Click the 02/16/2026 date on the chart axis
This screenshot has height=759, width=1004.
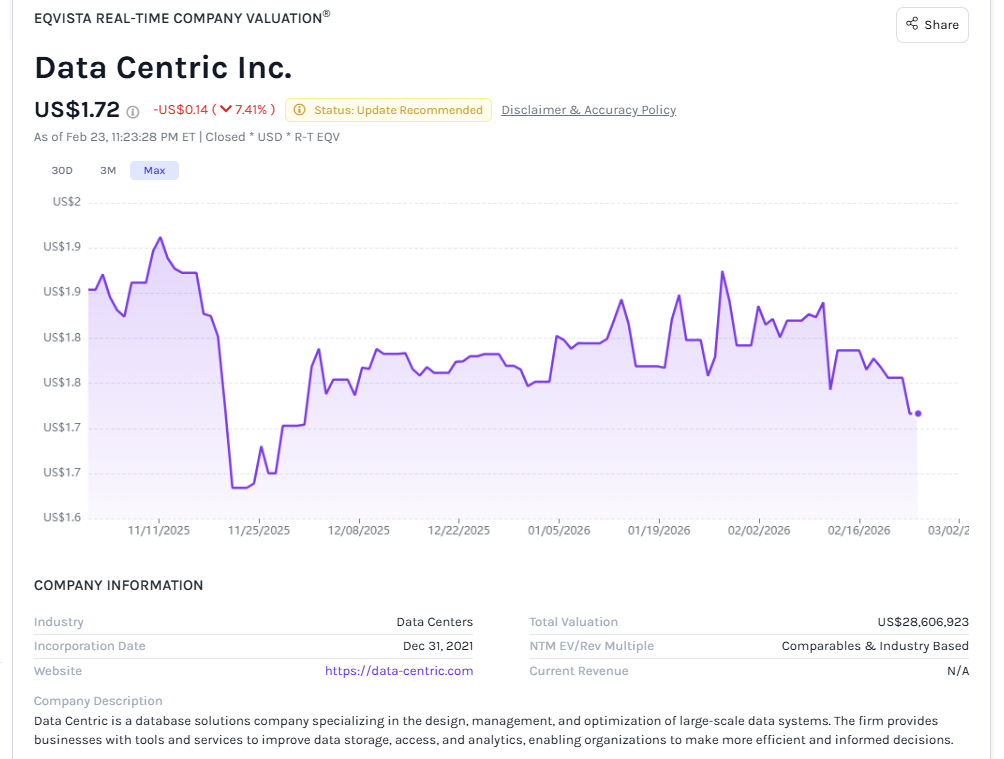[859, 530]
